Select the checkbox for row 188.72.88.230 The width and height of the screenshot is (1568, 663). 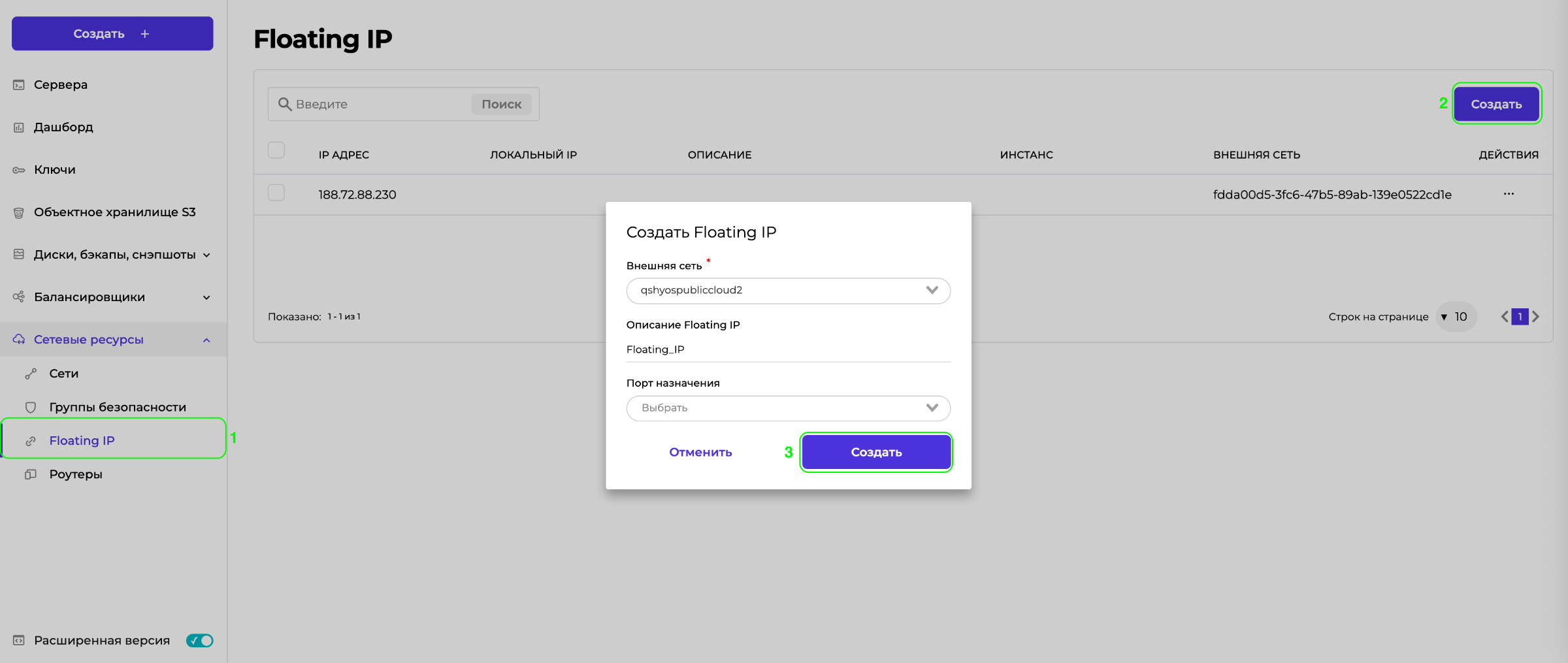pyautogui.click(x=276, y=193)
